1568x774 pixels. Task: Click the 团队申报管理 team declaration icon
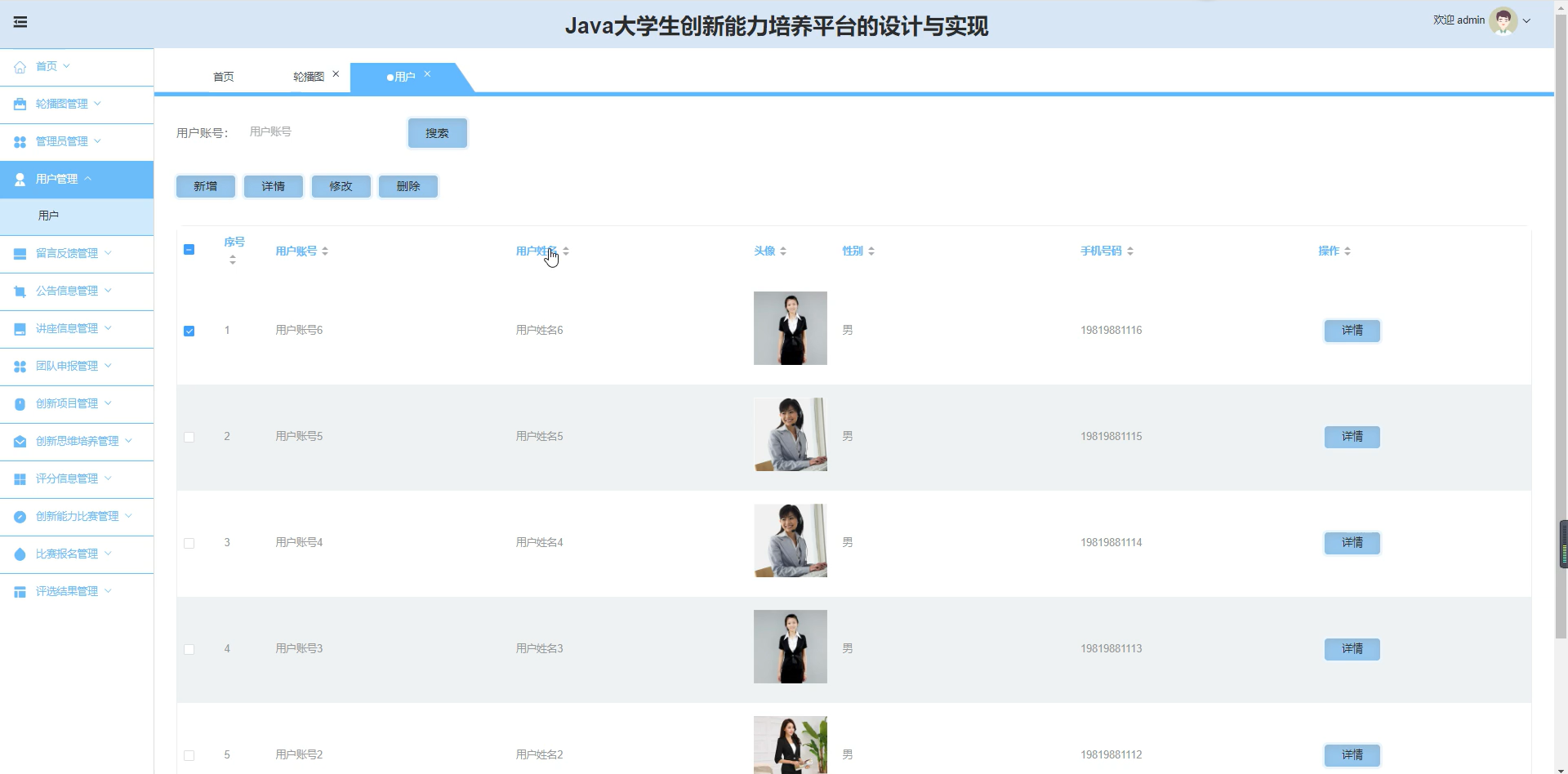pos(20,366)
